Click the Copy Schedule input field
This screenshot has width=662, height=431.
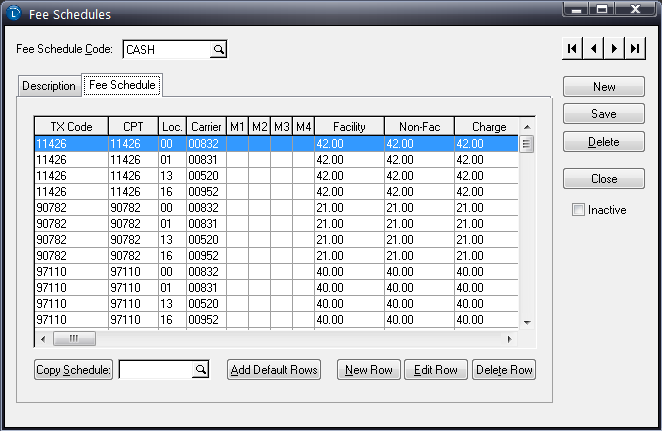[x=157, y=370]
